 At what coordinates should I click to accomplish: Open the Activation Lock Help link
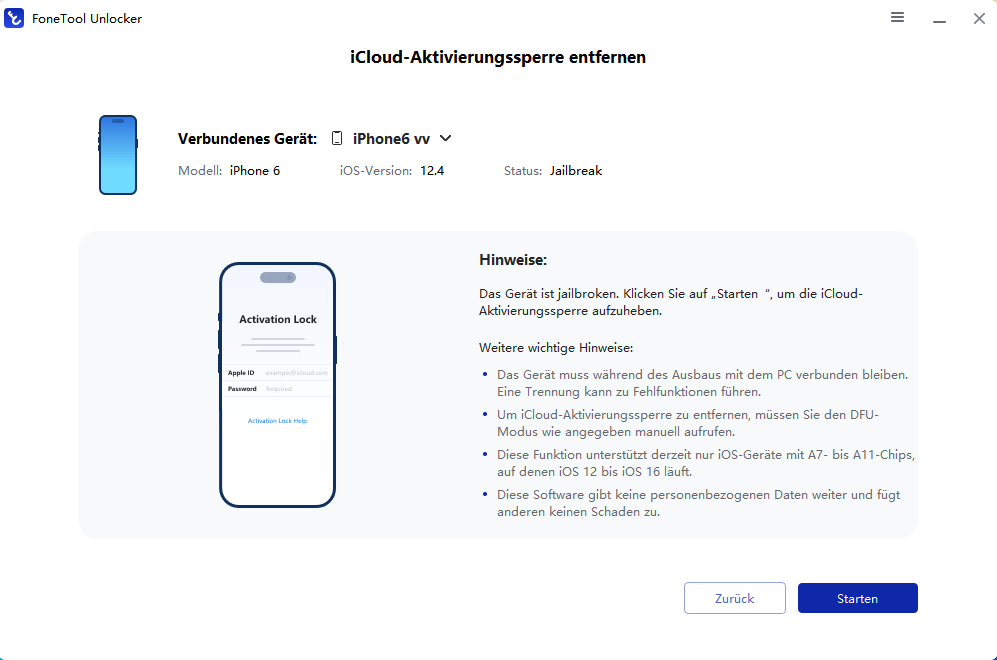coord(277,421)
